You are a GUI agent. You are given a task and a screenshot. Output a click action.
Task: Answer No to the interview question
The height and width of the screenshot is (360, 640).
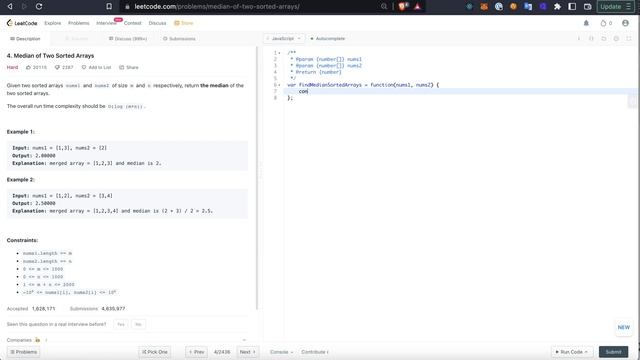[138, 324]
